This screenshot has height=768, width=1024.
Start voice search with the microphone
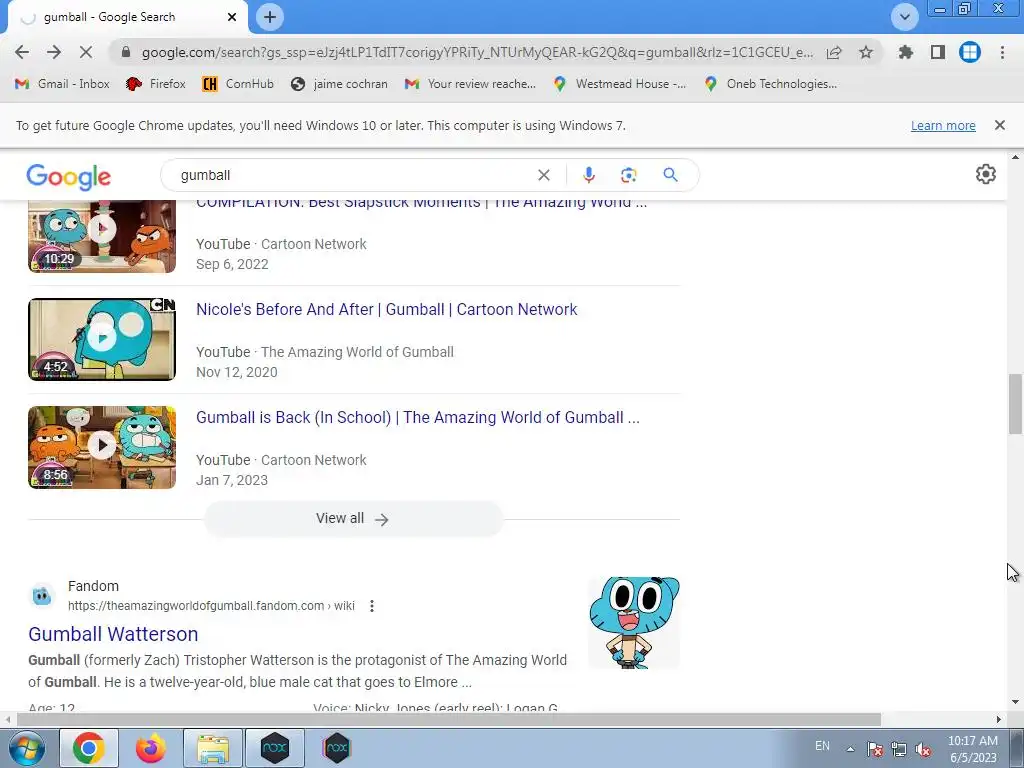(588, 175)
